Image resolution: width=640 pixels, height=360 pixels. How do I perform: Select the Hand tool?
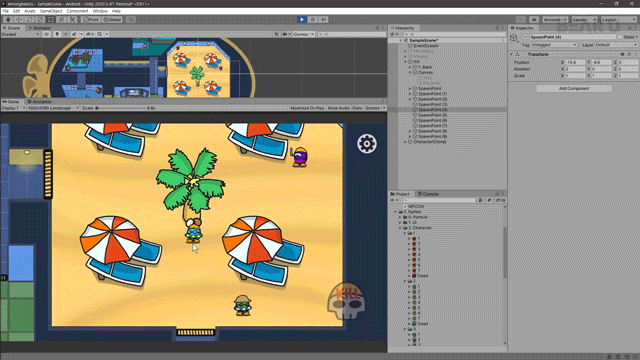(8, 19)
